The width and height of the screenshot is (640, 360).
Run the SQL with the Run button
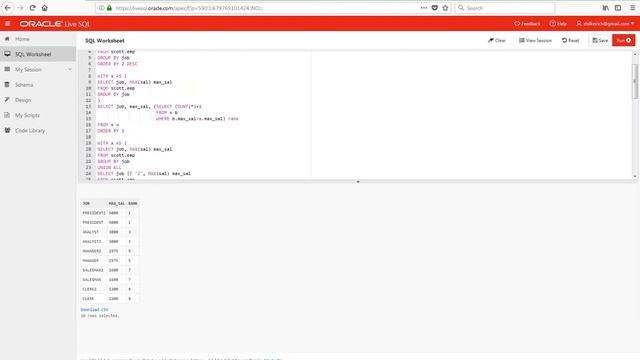click(624, 40)
